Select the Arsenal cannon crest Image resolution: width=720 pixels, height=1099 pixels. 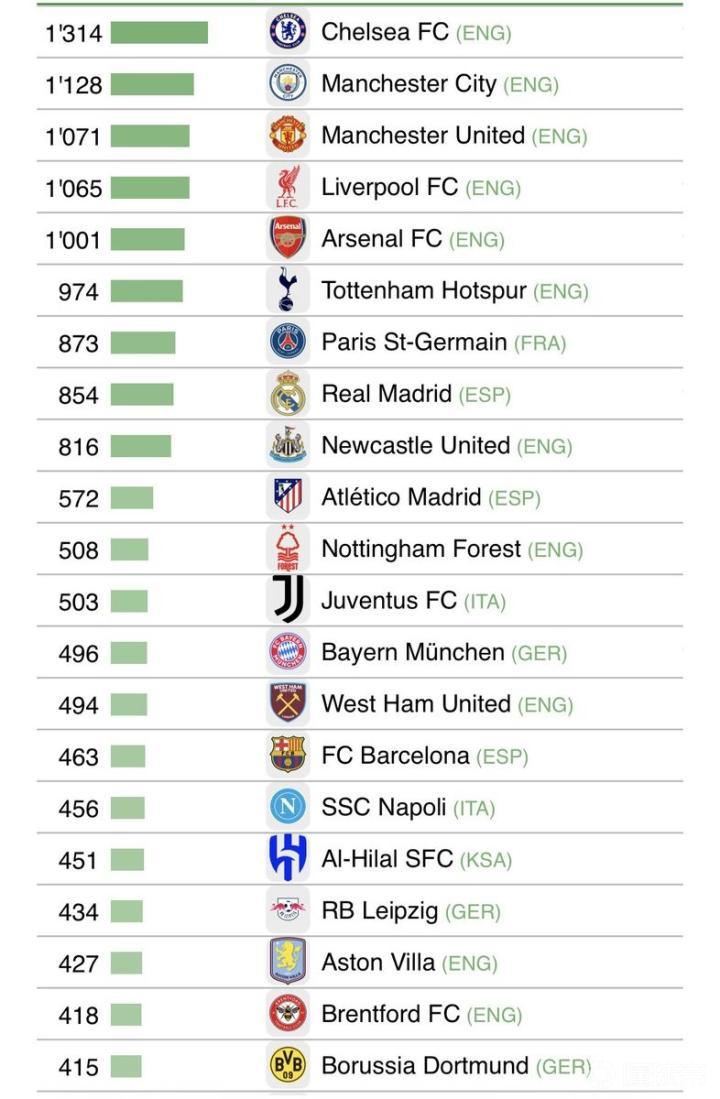[x=288, y=239]
